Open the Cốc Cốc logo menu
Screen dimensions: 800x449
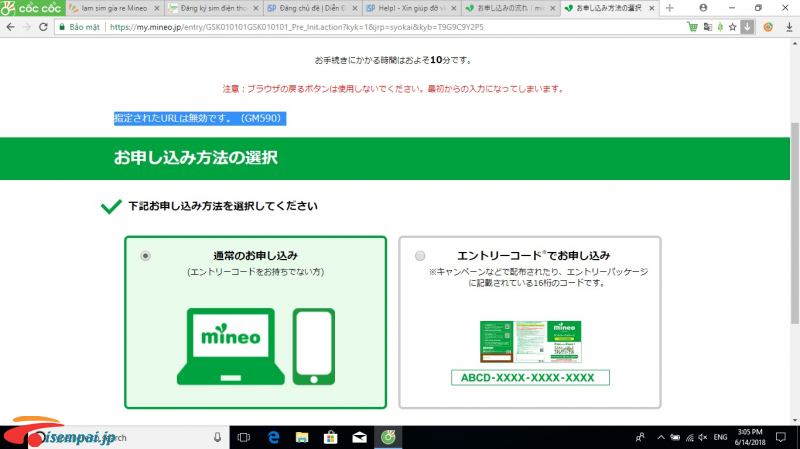pos(32,8)
